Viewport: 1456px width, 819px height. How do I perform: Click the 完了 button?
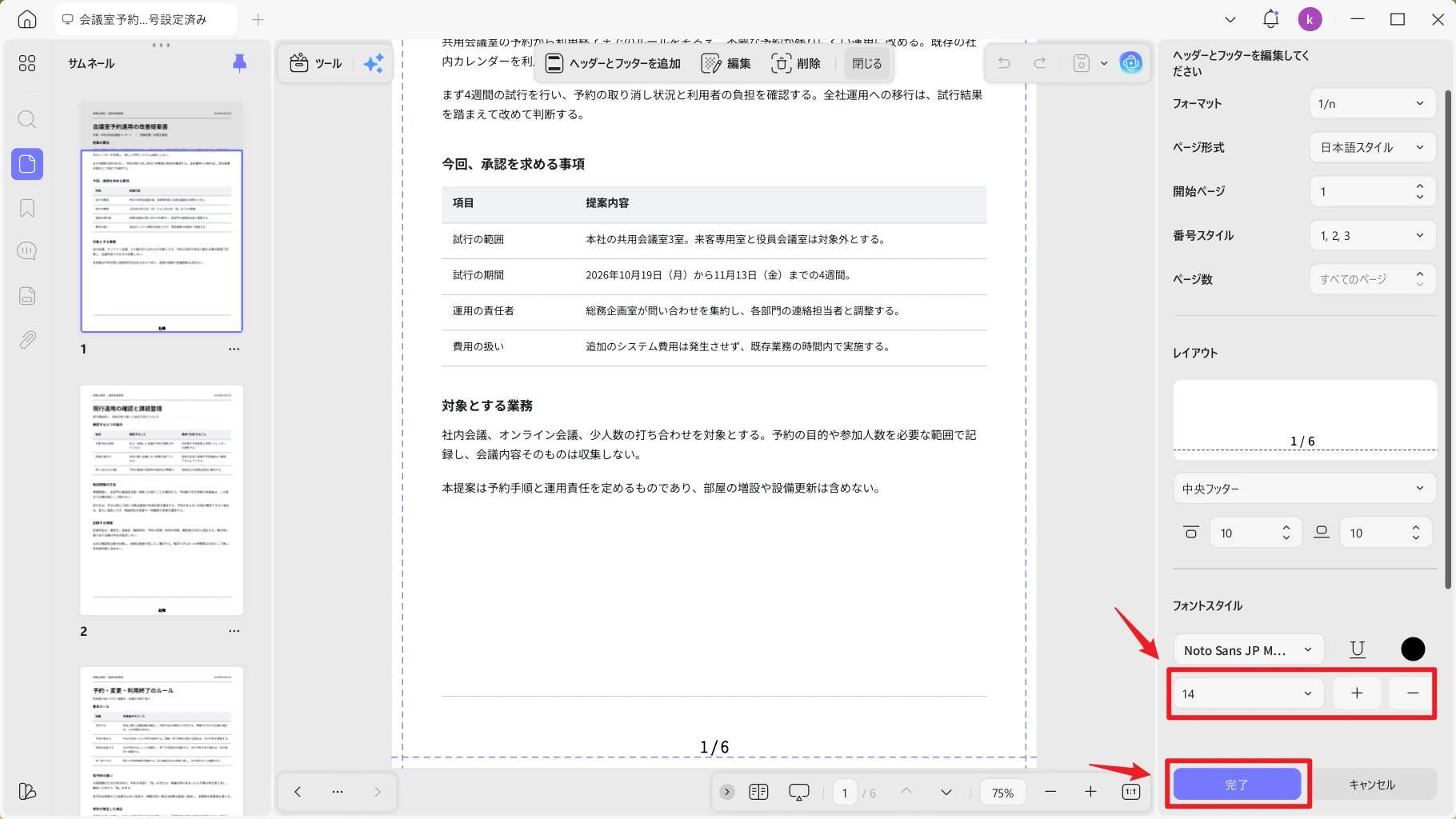[x=1237, y=785]
